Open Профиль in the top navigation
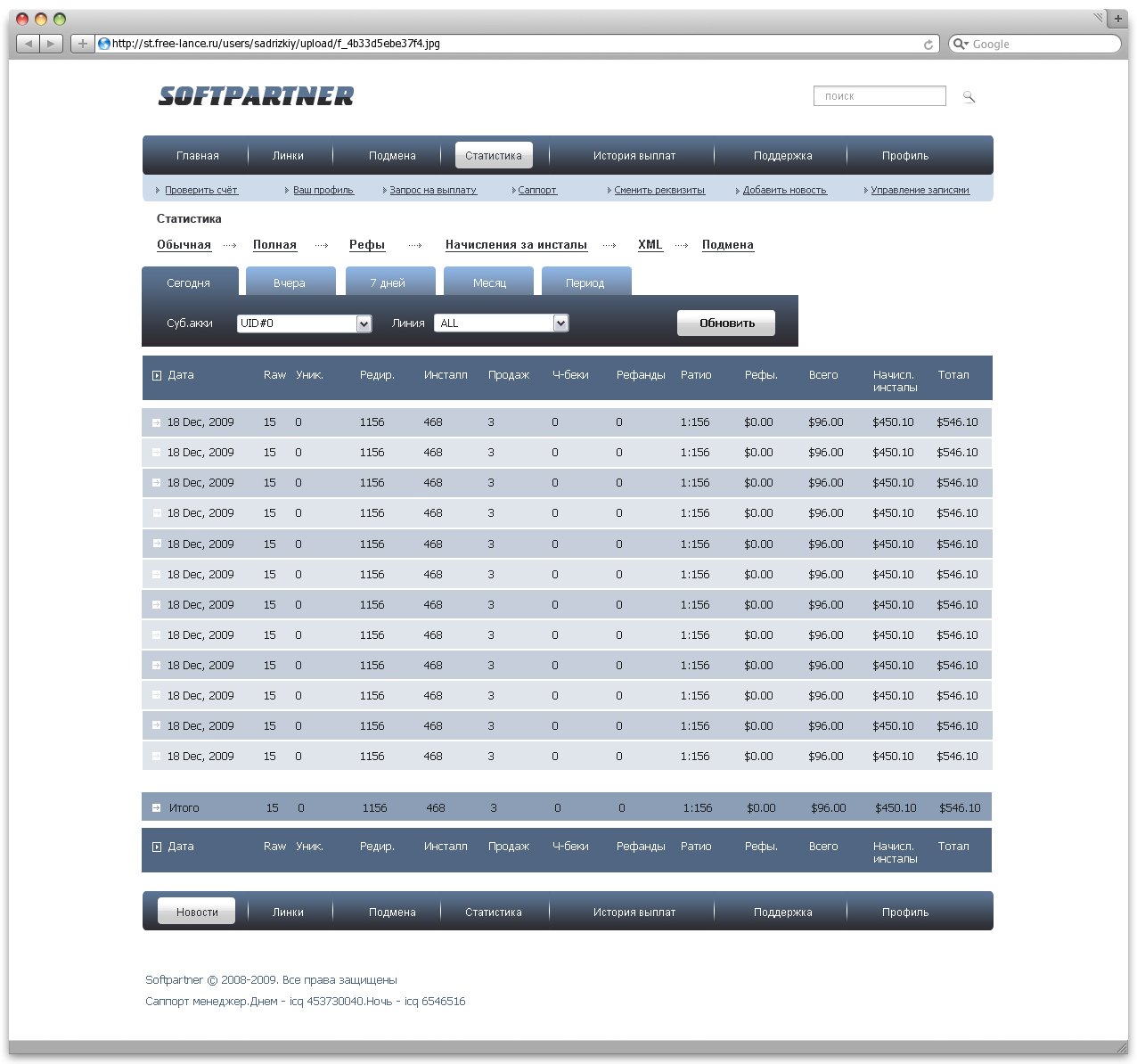The width and height of the screenshot is (1137, 1064). [905, 155]
